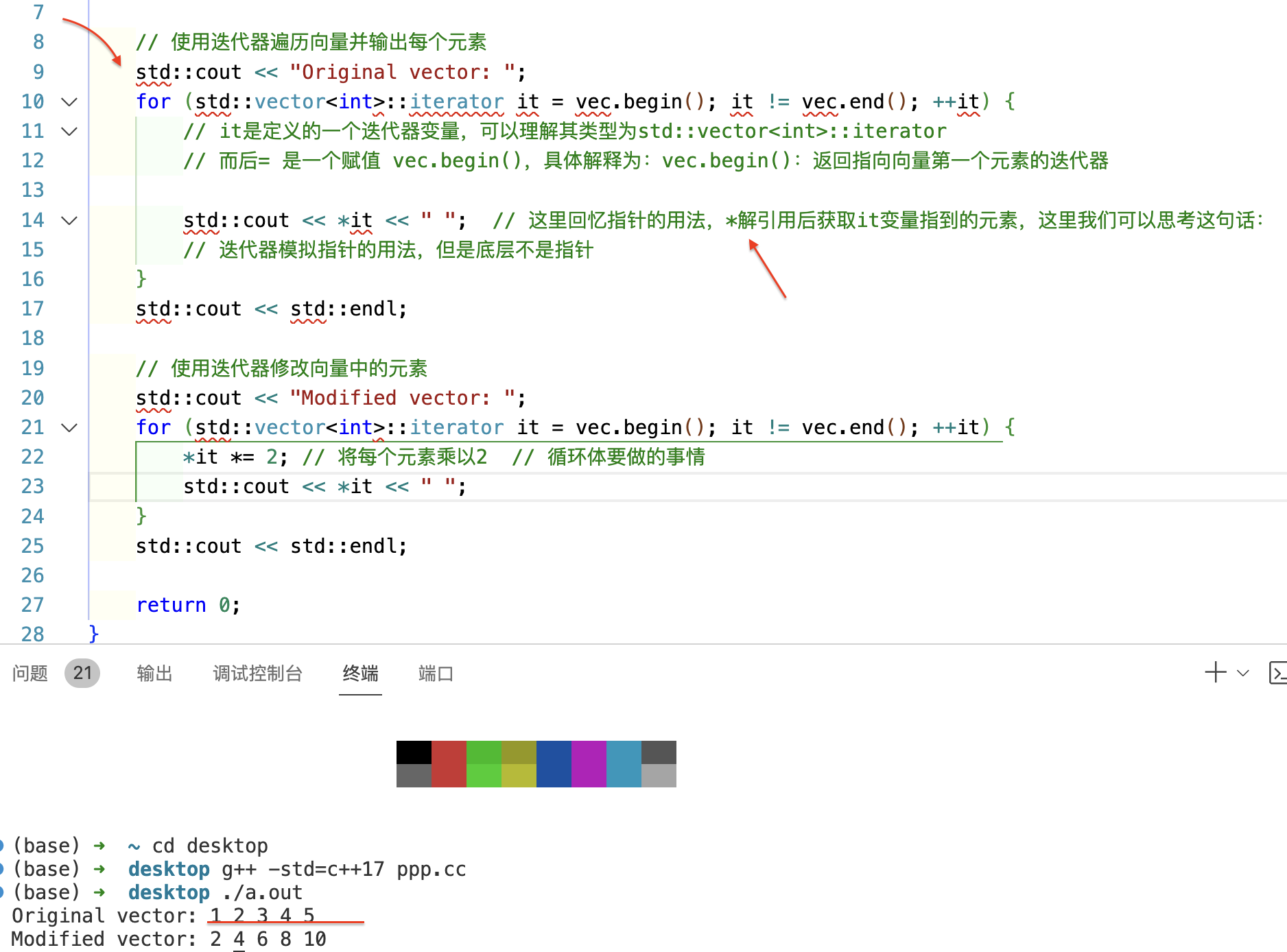Click line number 27 in the gutter

pos(32,606)
